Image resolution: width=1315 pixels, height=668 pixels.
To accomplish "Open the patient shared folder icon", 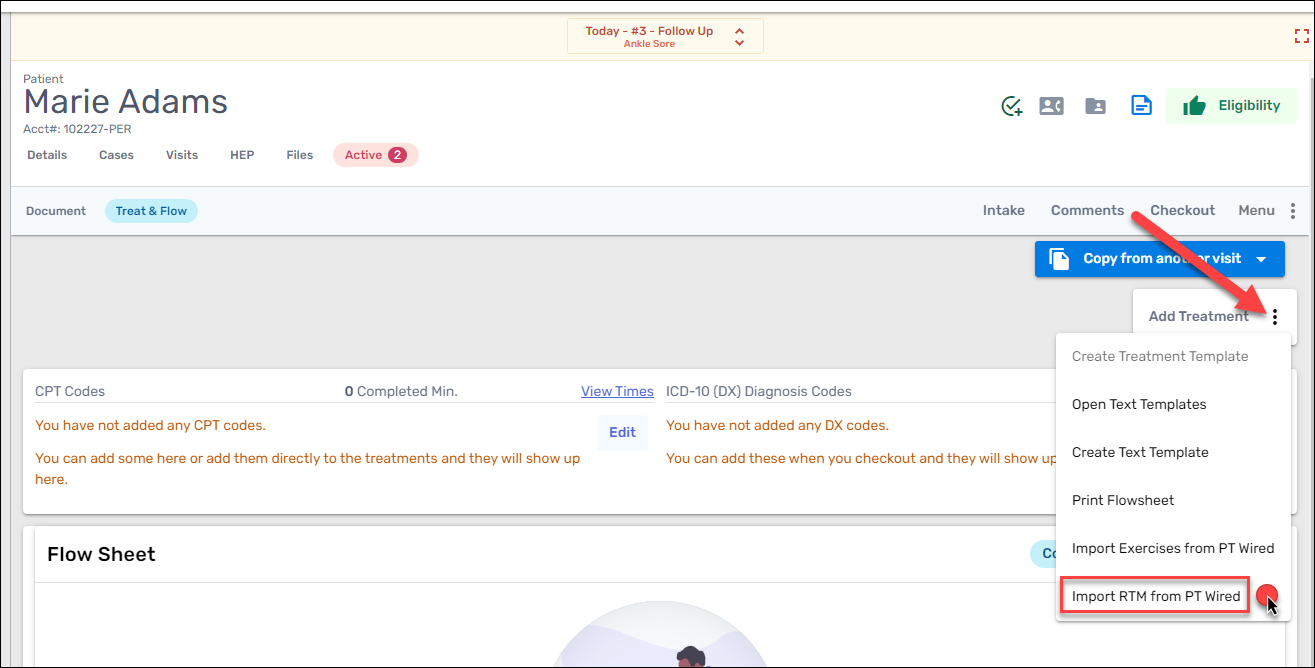I will [1096, 106].
